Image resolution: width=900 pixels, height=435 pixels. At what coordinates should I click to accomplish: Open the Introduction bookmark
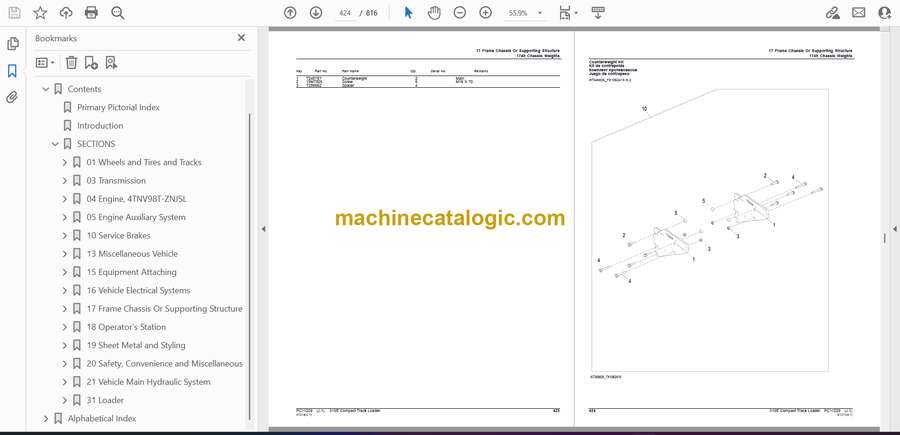(x=100, y=126)
